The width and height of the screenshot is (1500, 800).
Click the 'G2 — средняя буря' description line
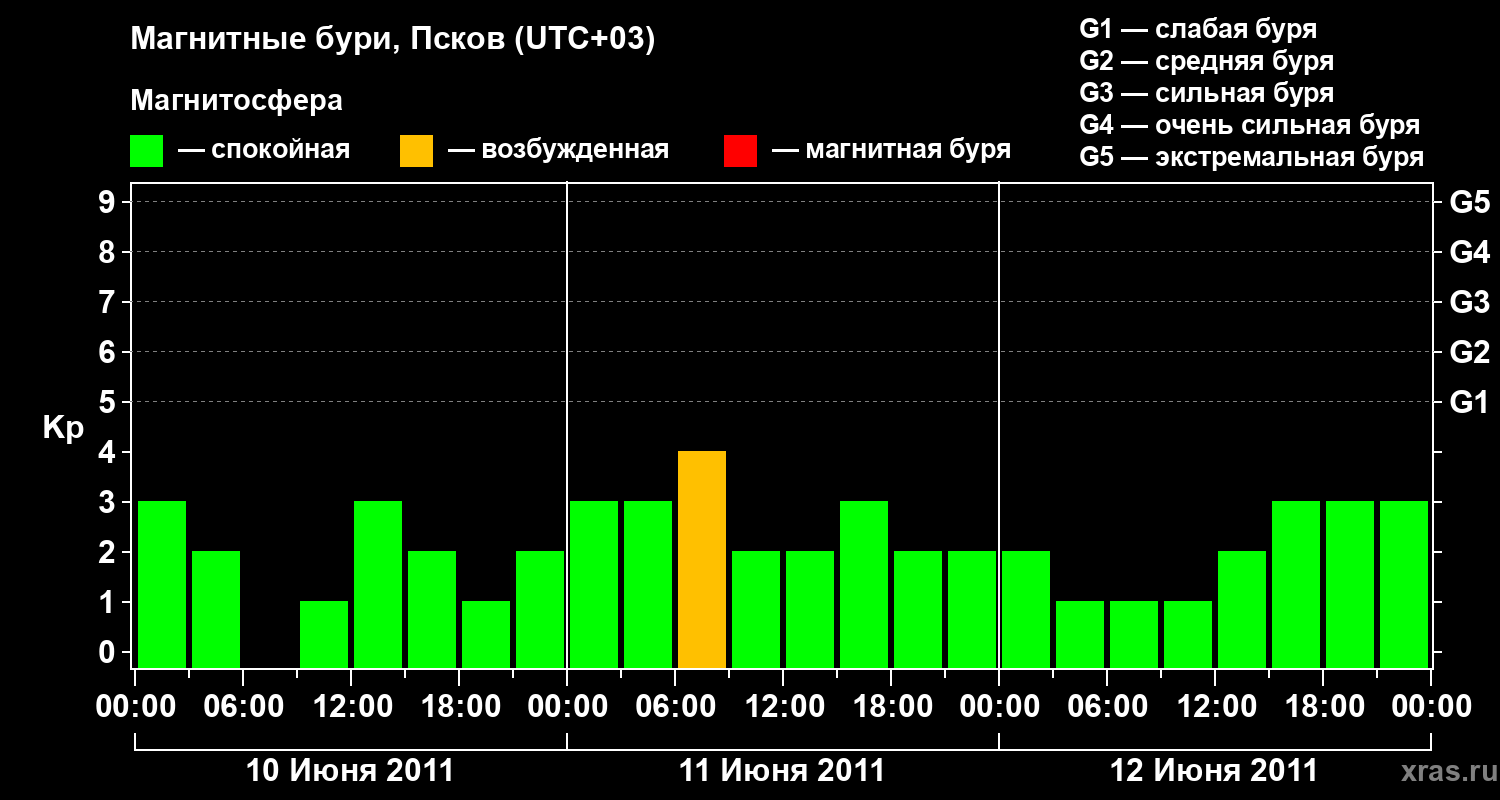click(x=1206, y=61)
